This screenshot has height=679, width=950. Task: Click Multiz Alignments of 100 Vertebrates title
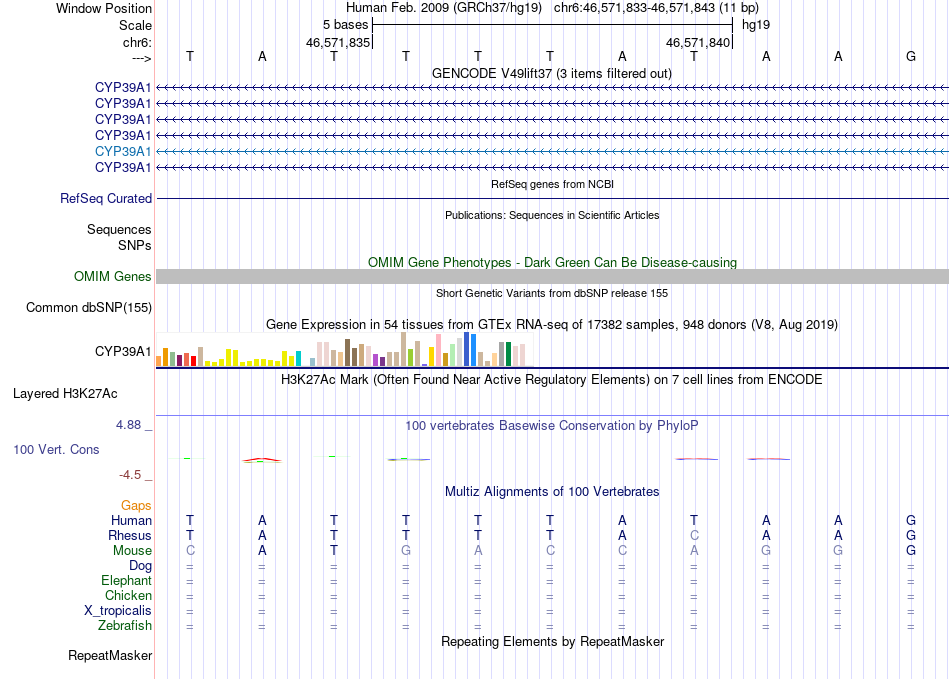552,491
